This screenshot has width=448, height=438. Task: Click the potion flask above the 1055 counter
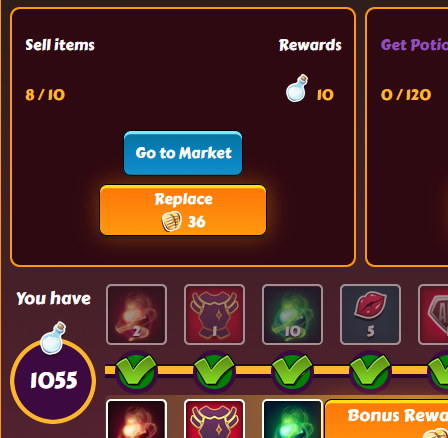pos(53,338)
